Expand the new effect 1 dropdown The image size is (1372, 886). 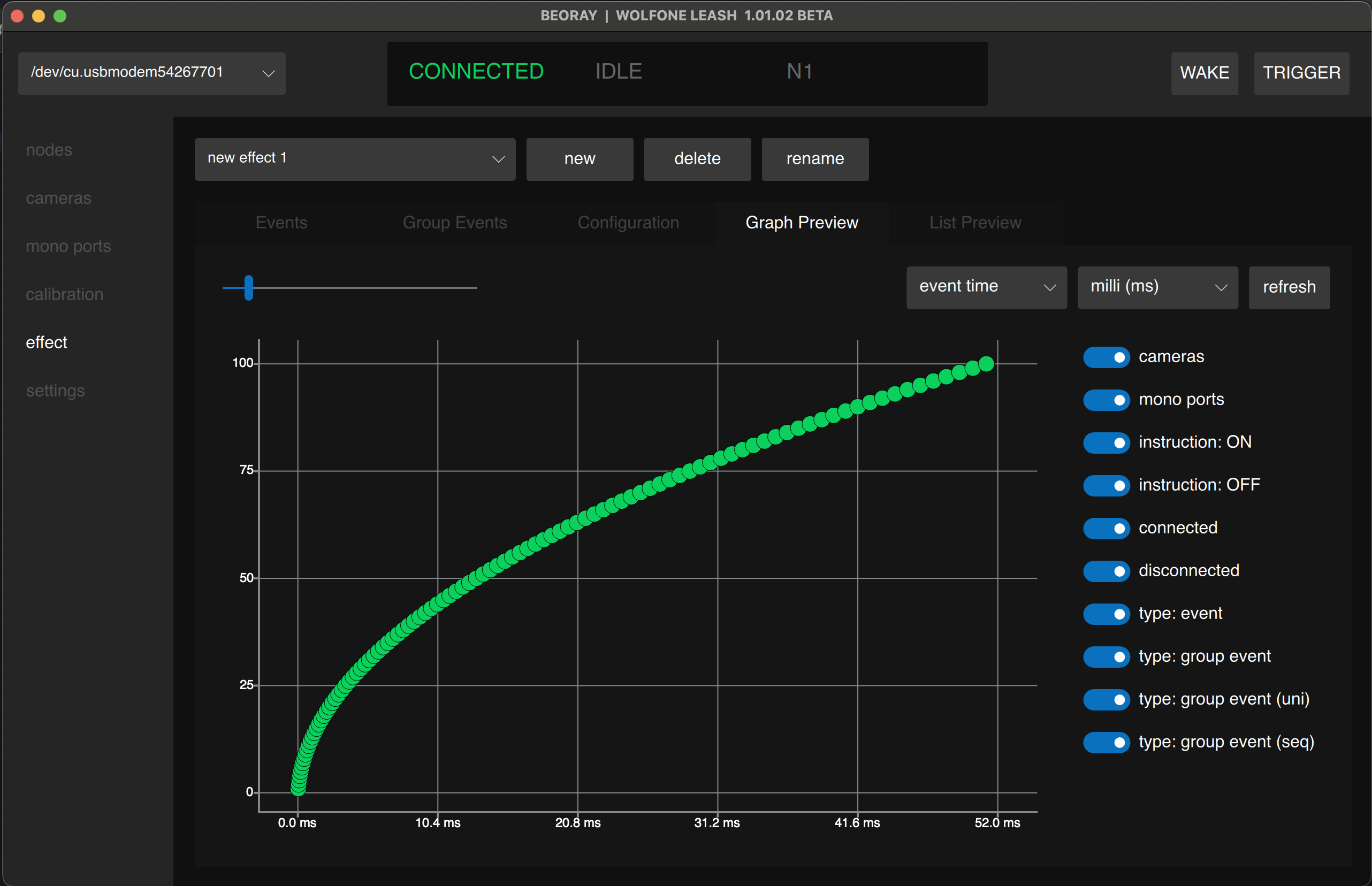point(354,159)
